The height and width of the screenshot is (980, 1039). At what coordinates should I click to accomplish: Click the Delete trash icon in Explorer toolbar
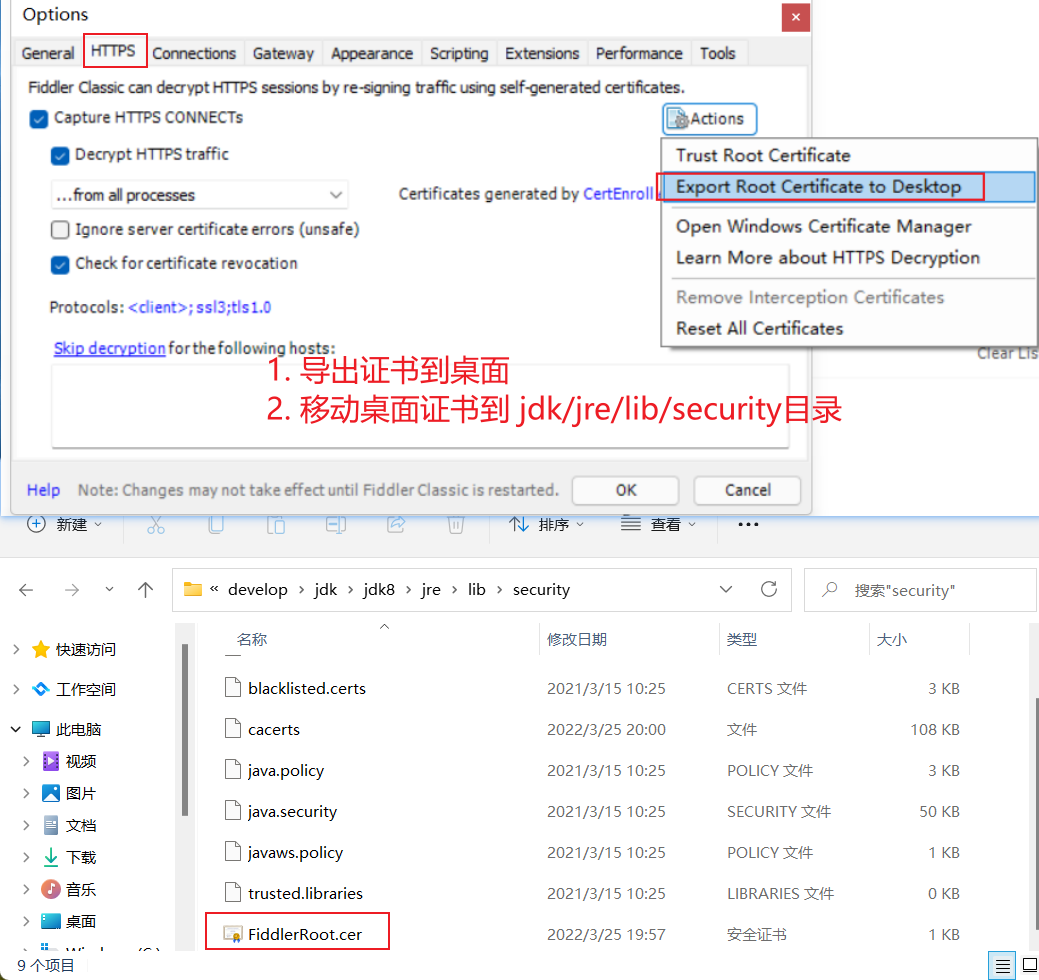coord(455,525)
